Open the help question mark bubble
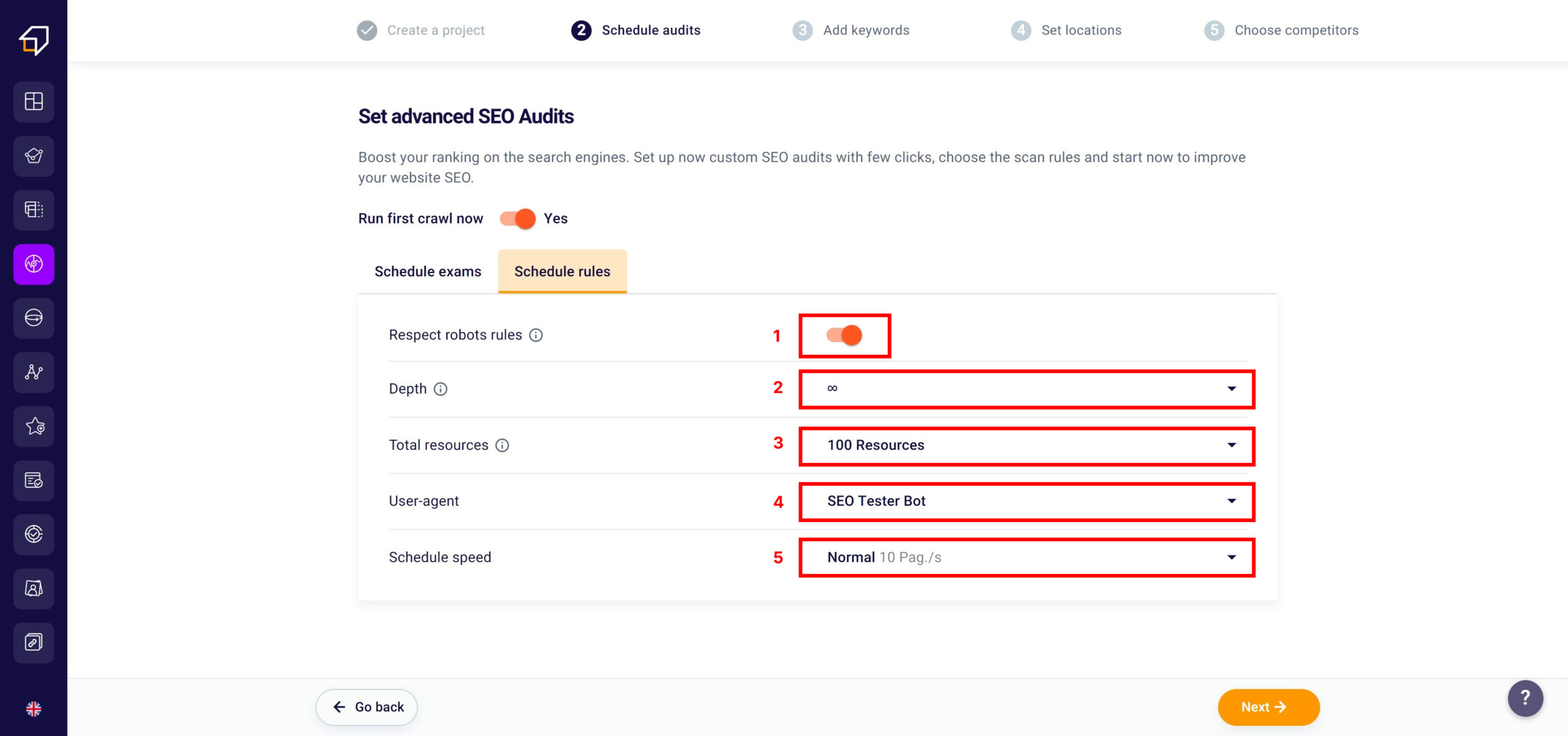Image resolution: width=1568 pixels, height=736 pixels. tap(1525, 698)
